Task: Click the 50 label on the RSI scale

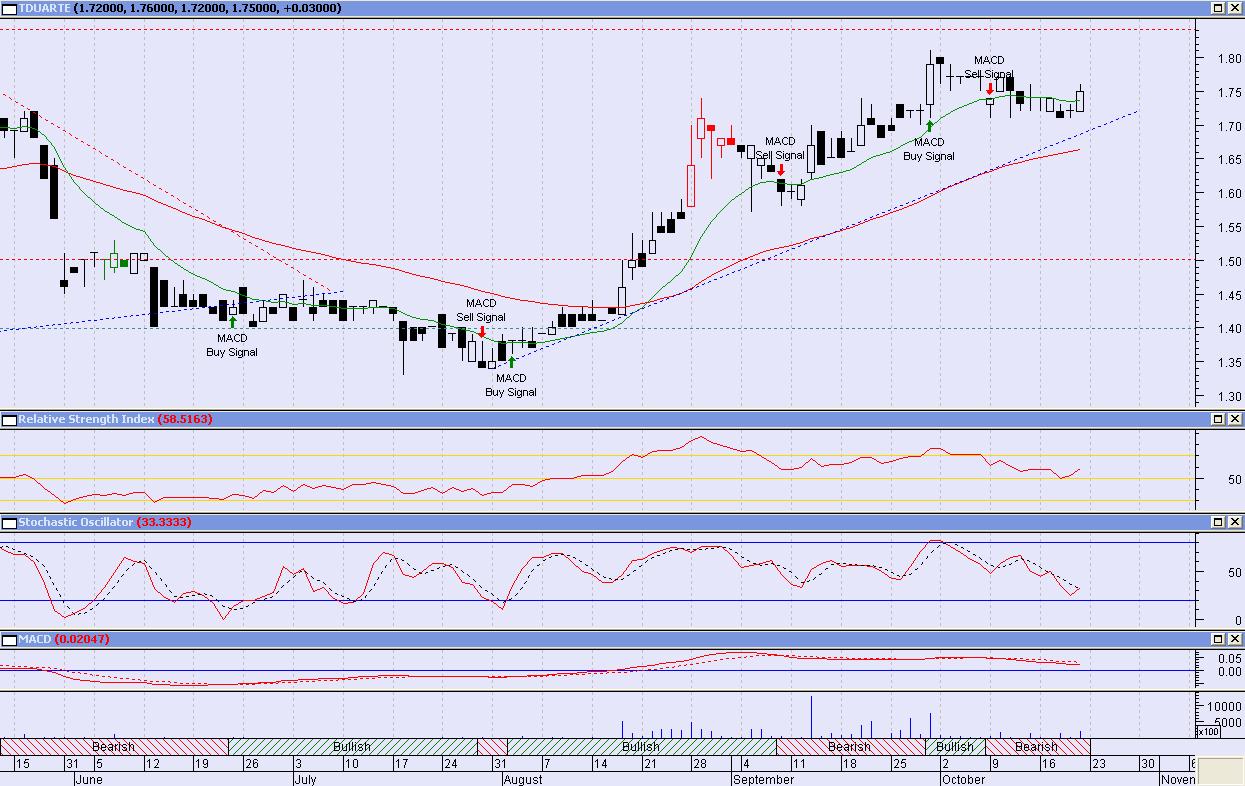Action: [1235, 480]
